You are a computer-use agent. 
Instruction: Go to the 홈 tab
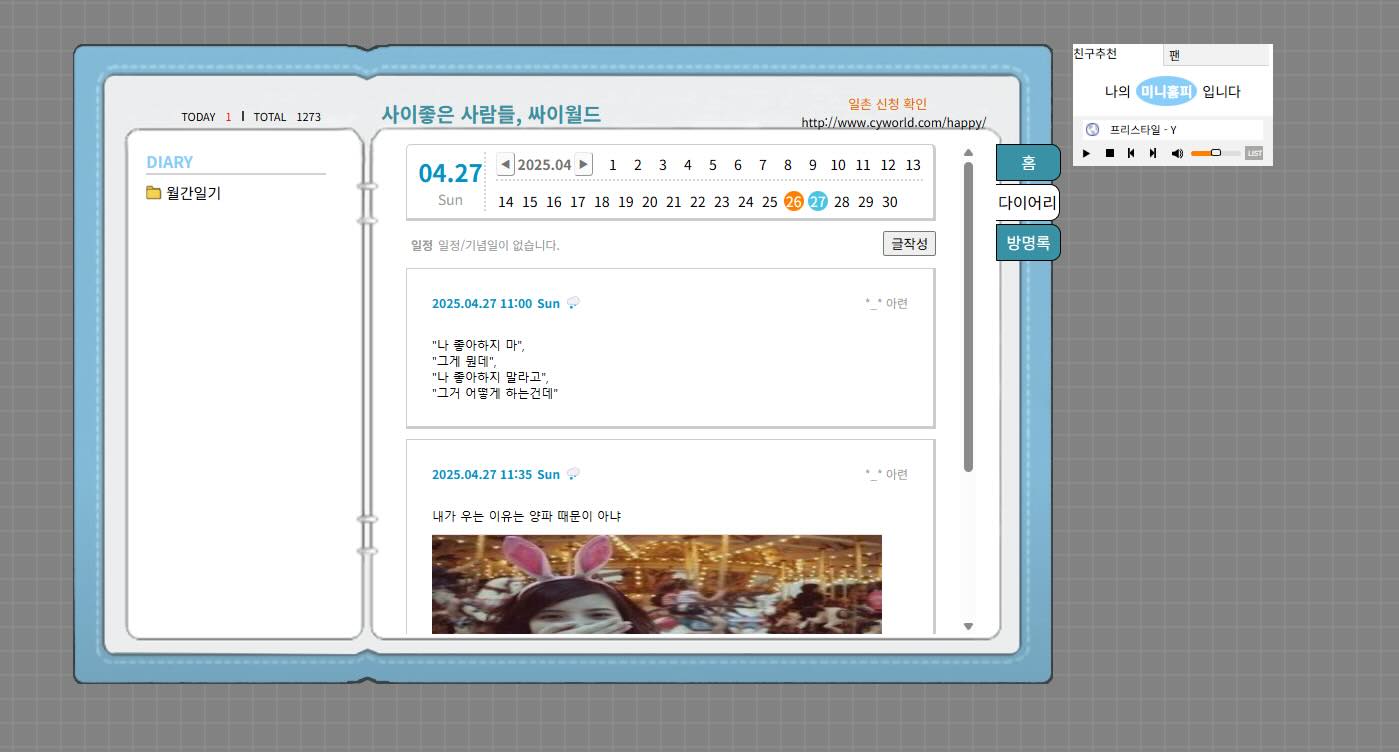1028,163
